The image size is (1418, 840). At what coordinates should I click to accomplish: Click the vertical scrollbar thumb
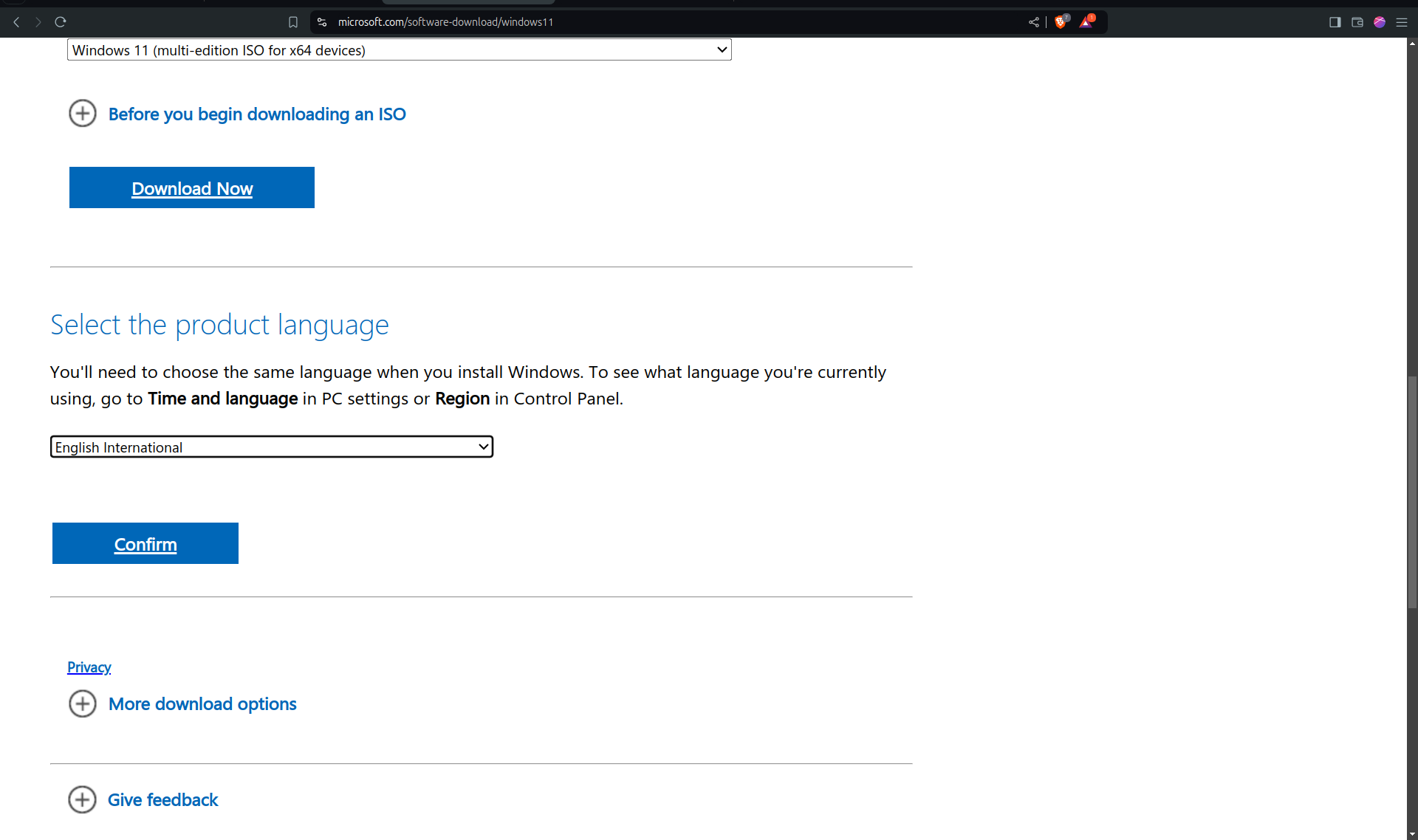[x=1412, y=492]
